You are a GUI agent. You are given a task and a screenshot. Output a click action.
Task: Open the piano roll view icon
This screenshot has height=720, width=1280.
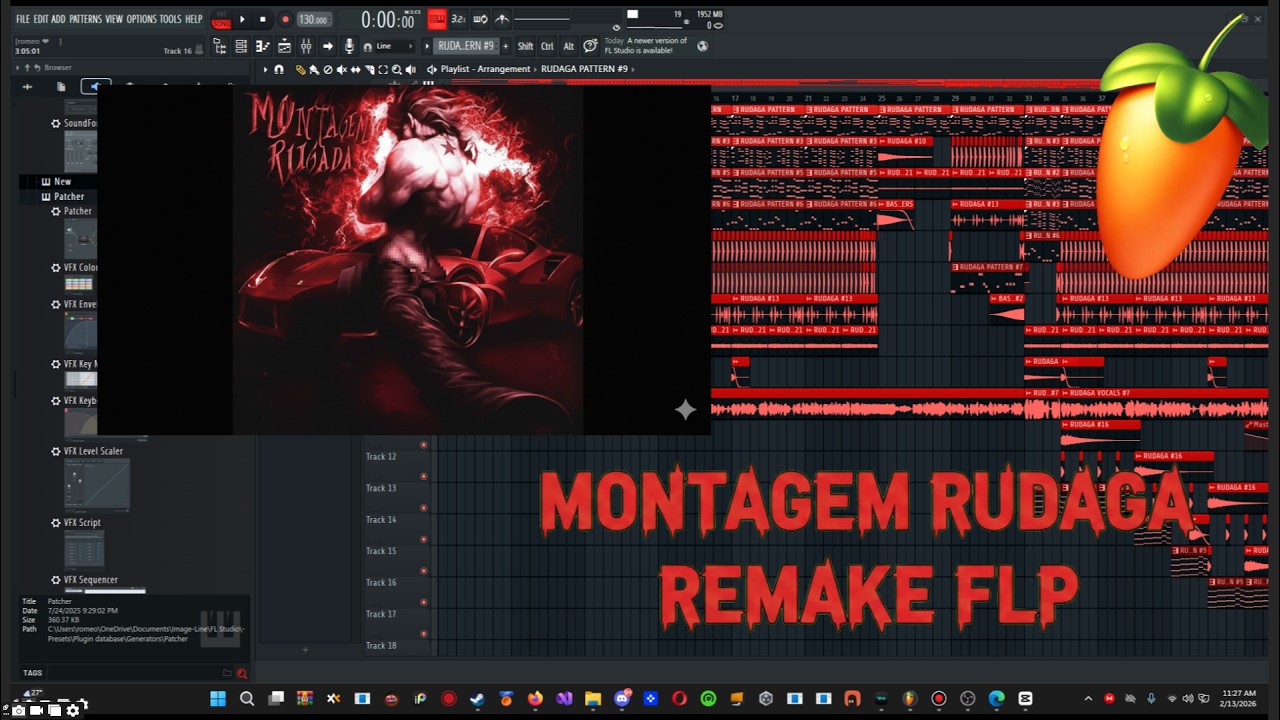(x=263, y=46)
